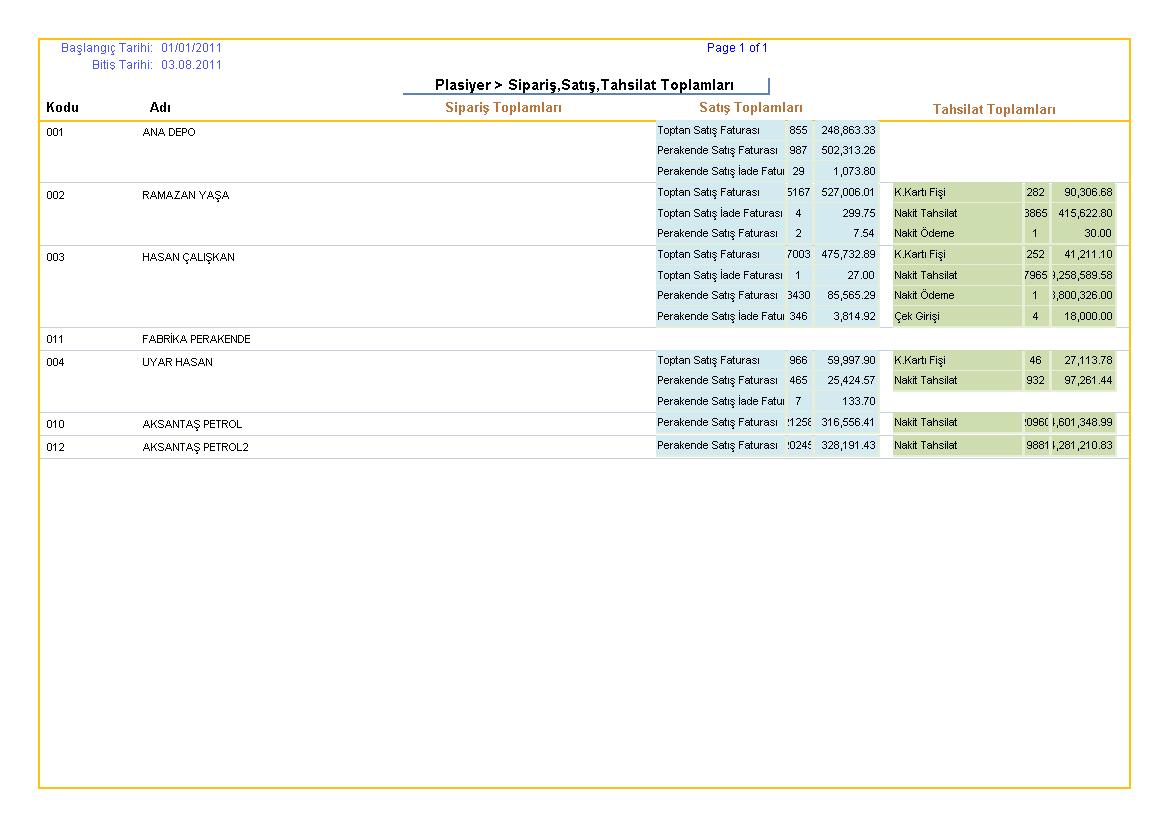Select code 002 in the Kodu column
Image resolution: width=1169 pixels, height=826 pixels.
point(55,195)
